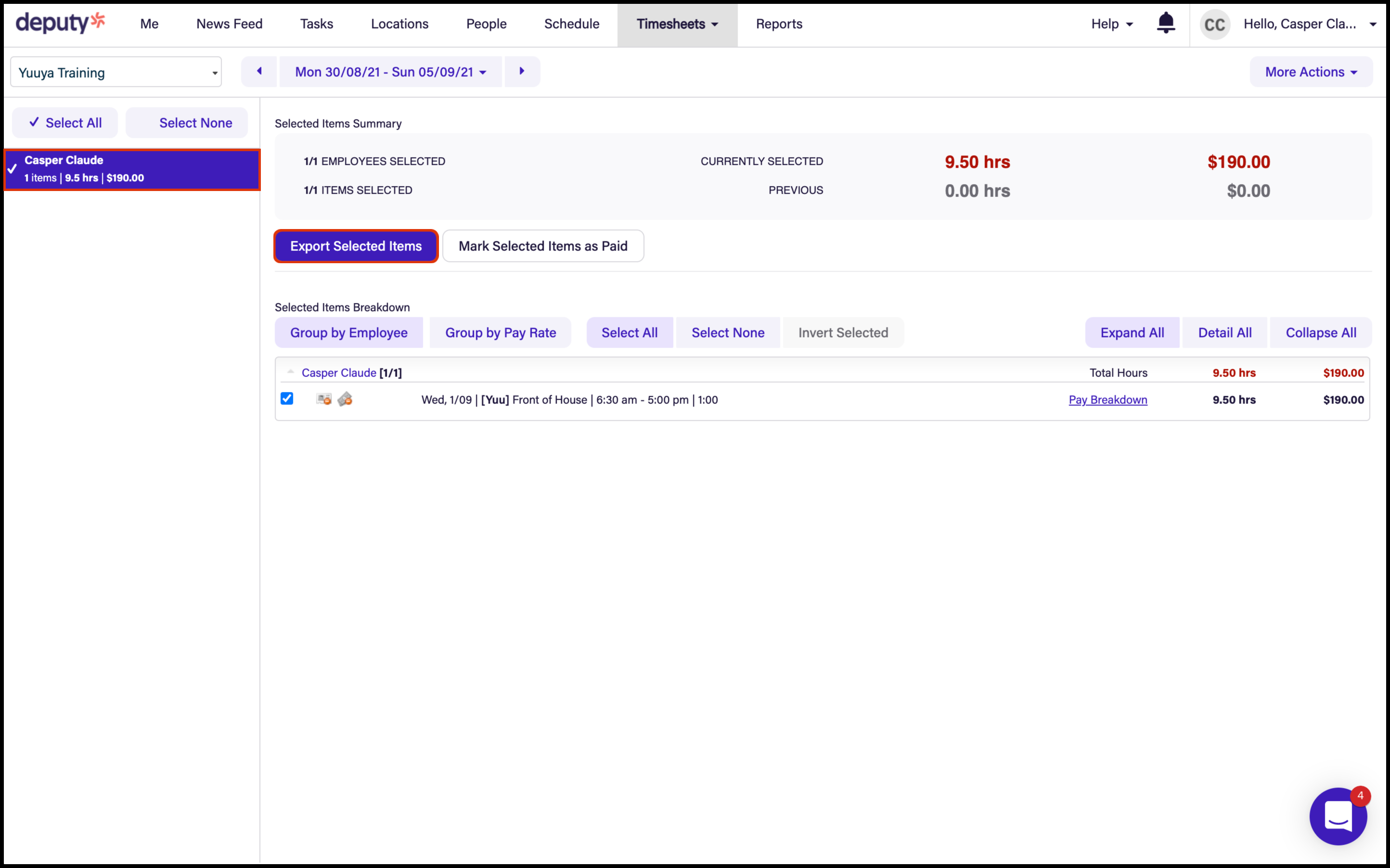Uncheck the Wed 1/09 timesheet checkbox
The width and height of the screenshot is (1390, 868).
(x=287, y=398)
